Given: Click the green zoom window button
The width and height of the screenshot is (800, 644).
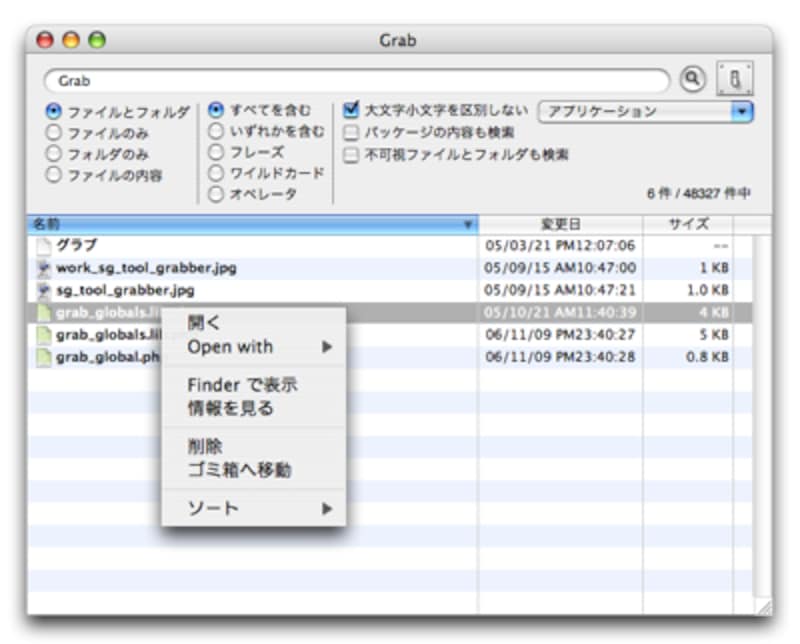Looking at the screenshot, I should coord(97,41).
